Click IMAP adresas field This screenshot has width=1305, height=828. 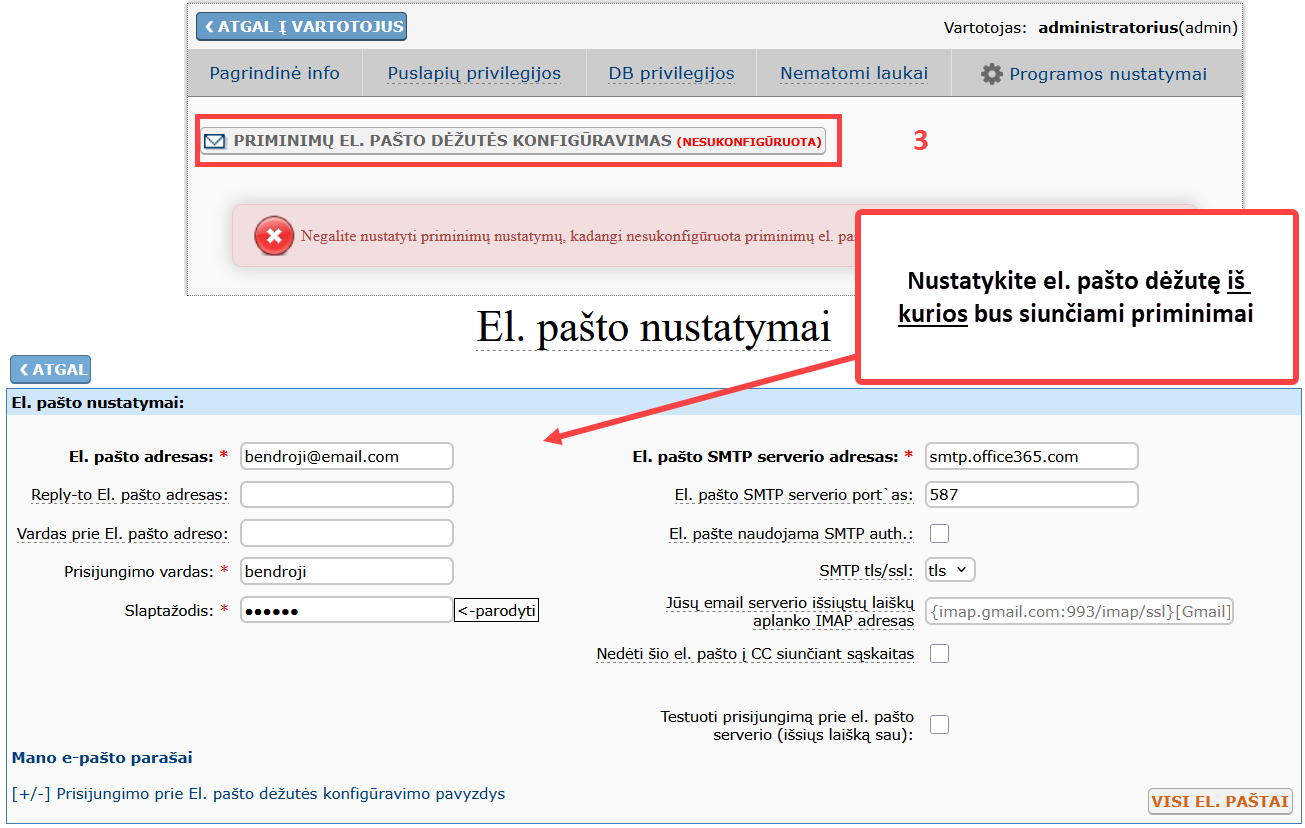[1080, 611]
